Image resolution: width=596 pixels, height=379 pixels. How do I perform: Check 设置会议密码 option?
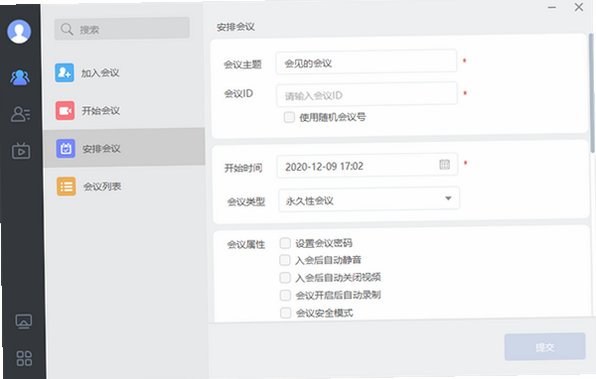pyautogui.click(x=285, y=243)
